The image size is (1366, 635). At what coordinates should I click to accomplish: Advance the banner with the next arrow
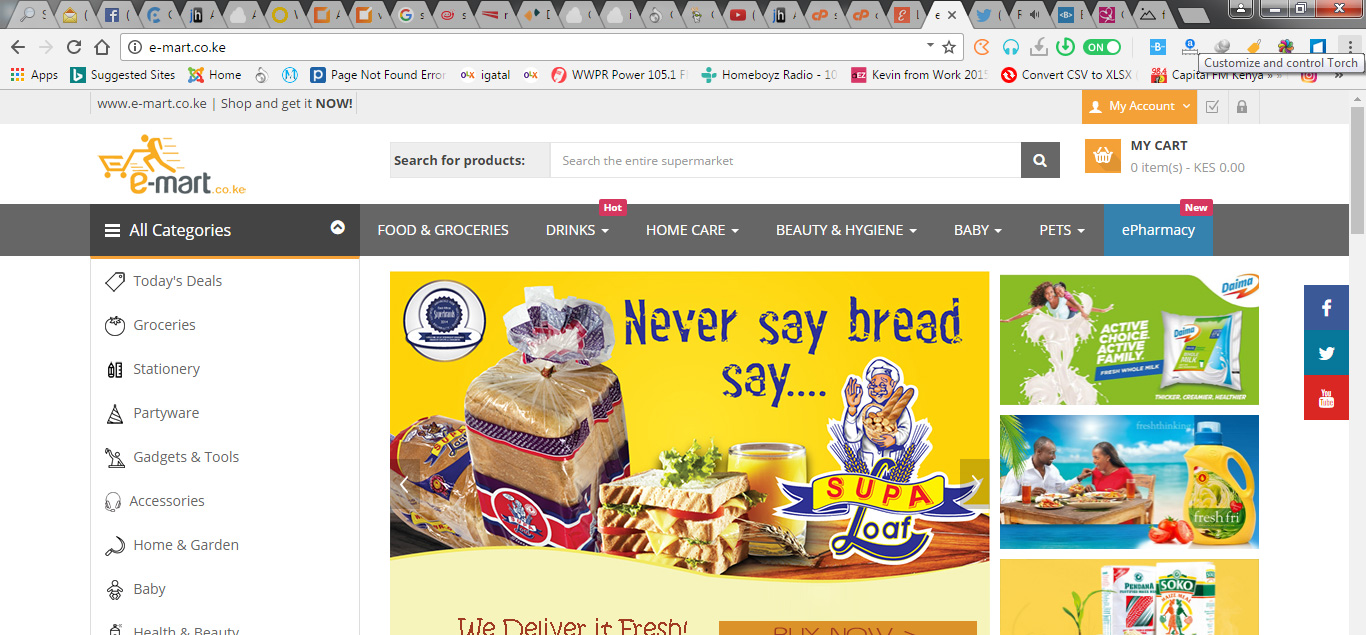tap(974, 482)
